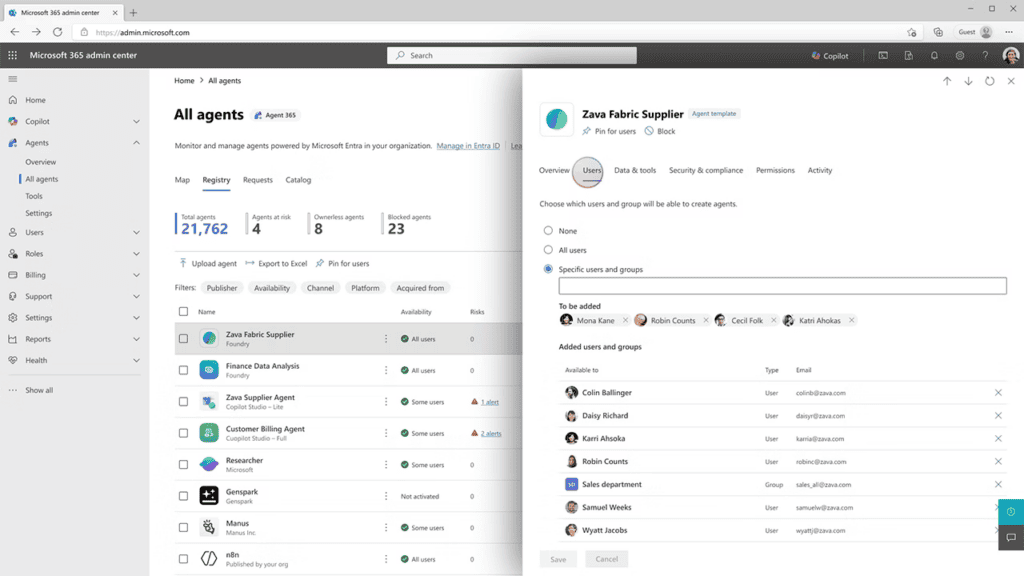Open more options for Genspark agent

[x=385, y=496]
